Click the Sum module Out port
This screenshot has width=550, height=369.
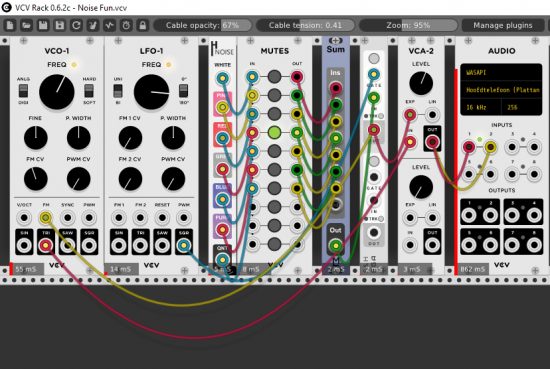point(336,246)
